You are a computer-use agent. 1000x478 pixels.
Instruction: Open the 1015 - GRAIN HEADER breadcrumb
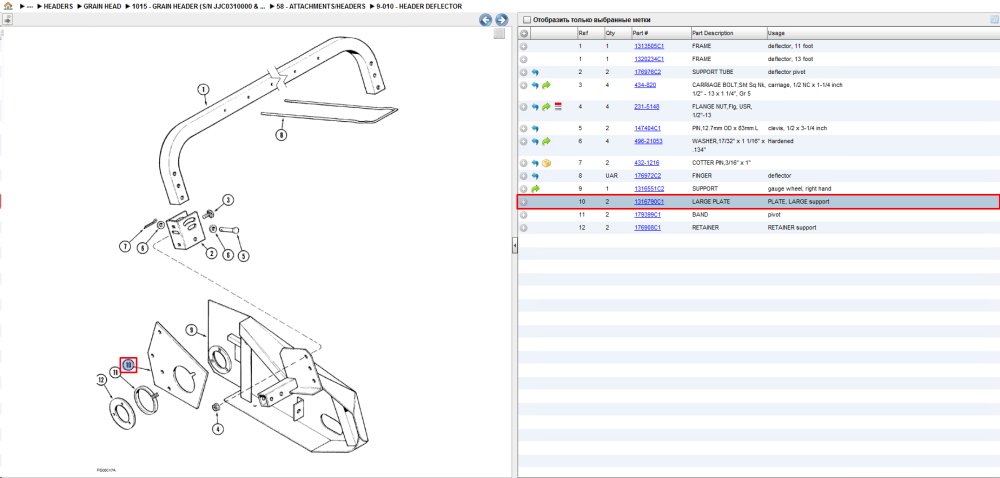pyautogui.click(x=198, y=6)
